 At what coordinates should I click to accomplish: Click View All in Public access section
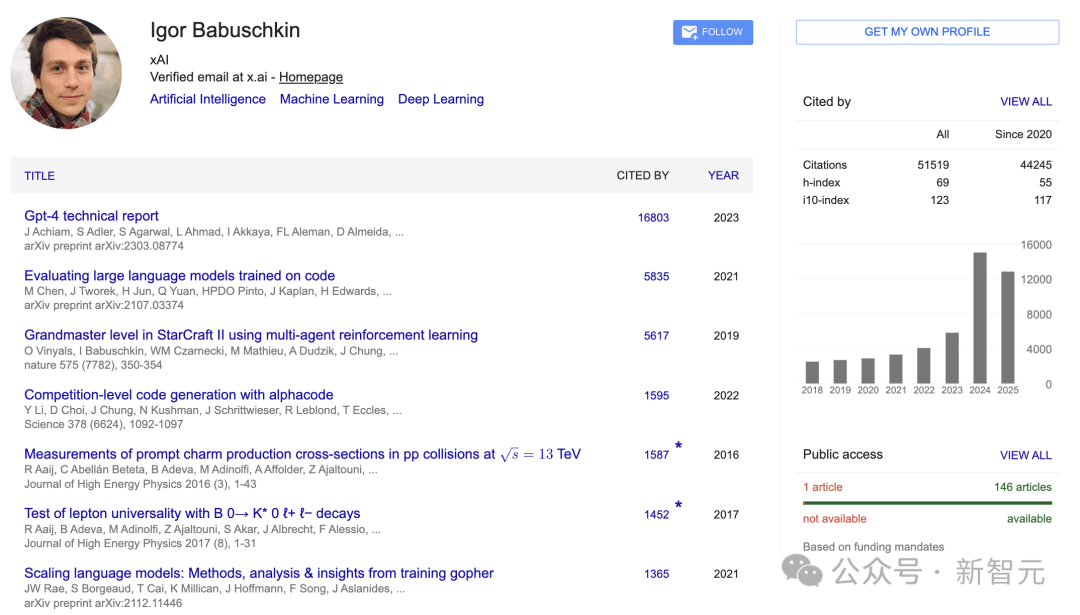click(x=1026, y=455)
